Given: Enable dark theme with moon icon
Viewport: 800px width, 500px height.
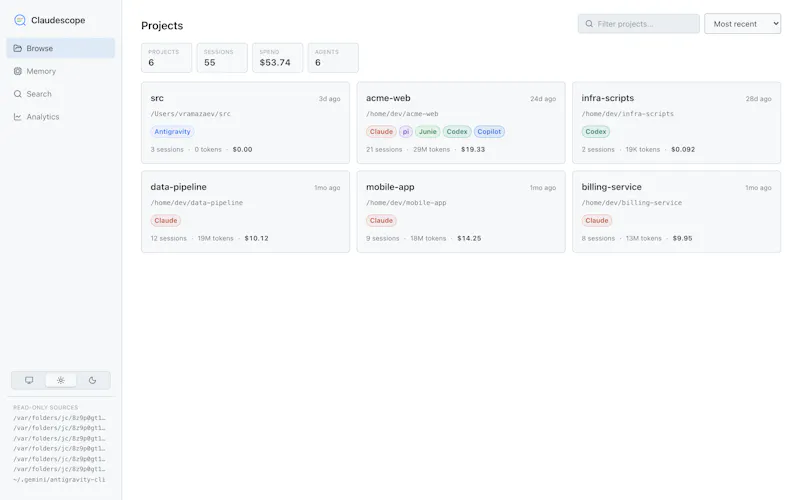Looking at the screenshot, I should pos(92,380).
